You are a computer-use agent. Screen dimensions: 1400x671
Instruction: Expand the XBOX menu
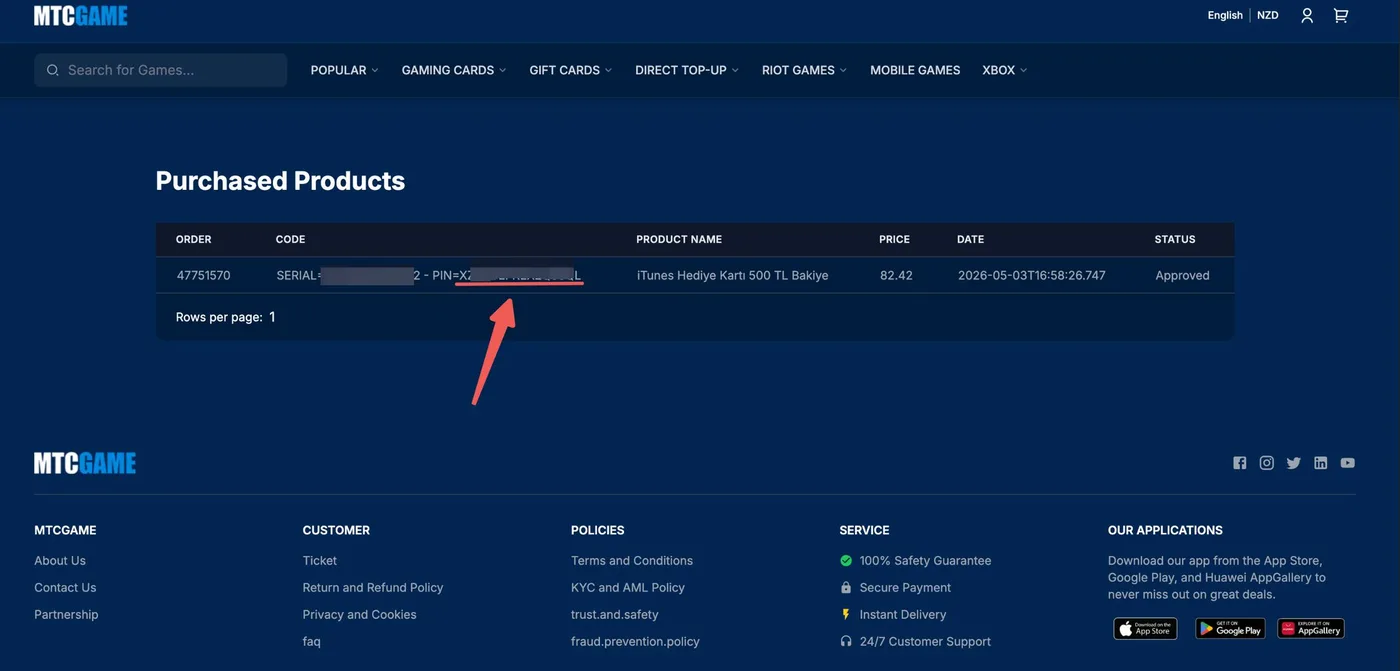pos(1005,70)
